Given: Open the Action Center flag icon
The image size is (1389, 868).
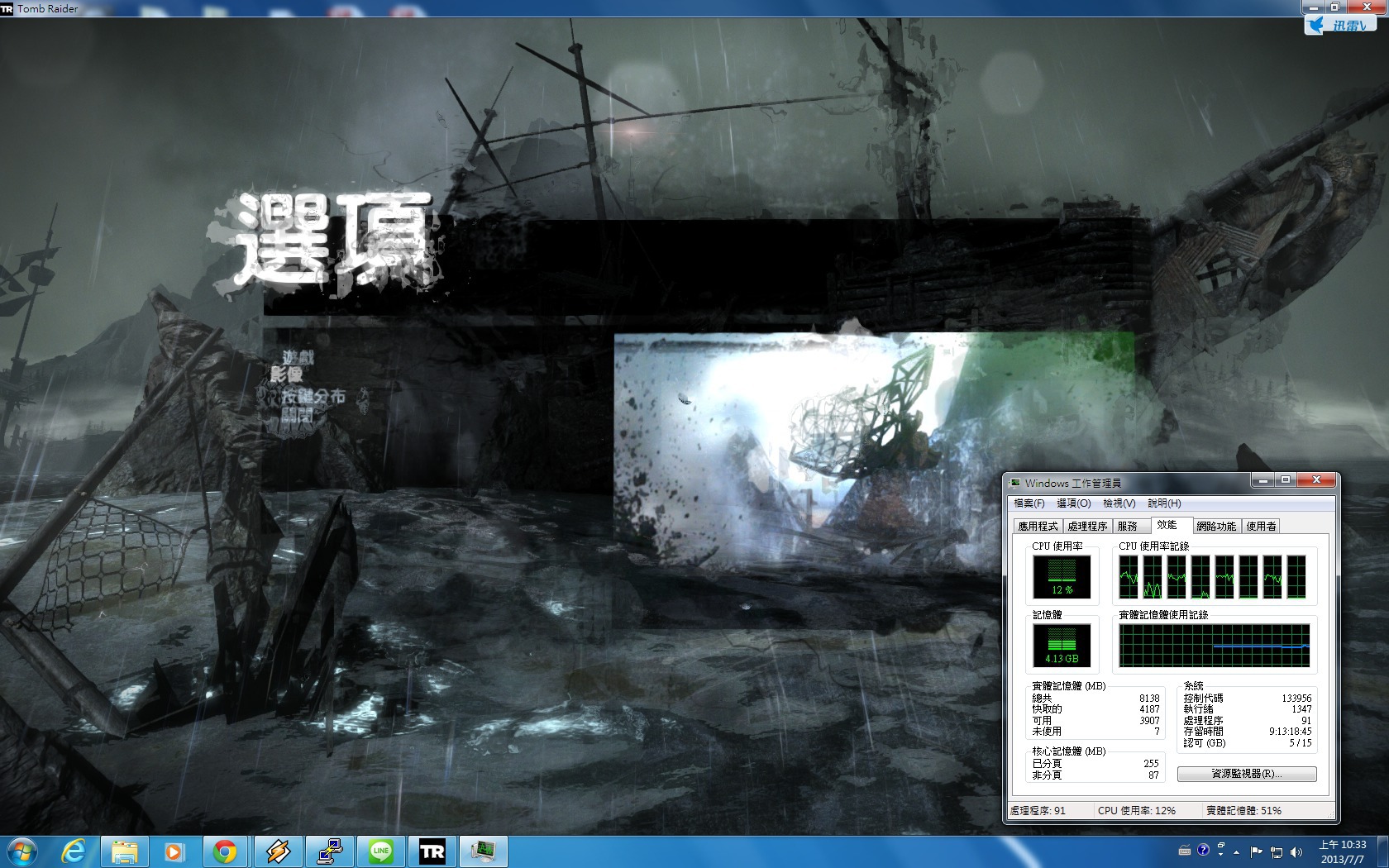Looking at the screenshot, I should (x=1257, y=851).
